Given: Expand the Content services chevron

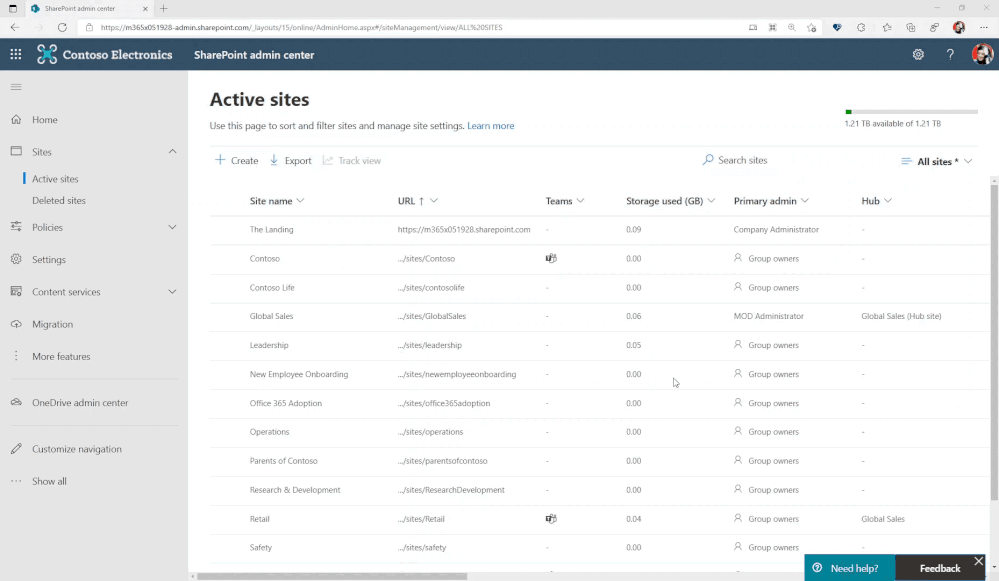Looking at the screenshot, I should tap(172, 291).
